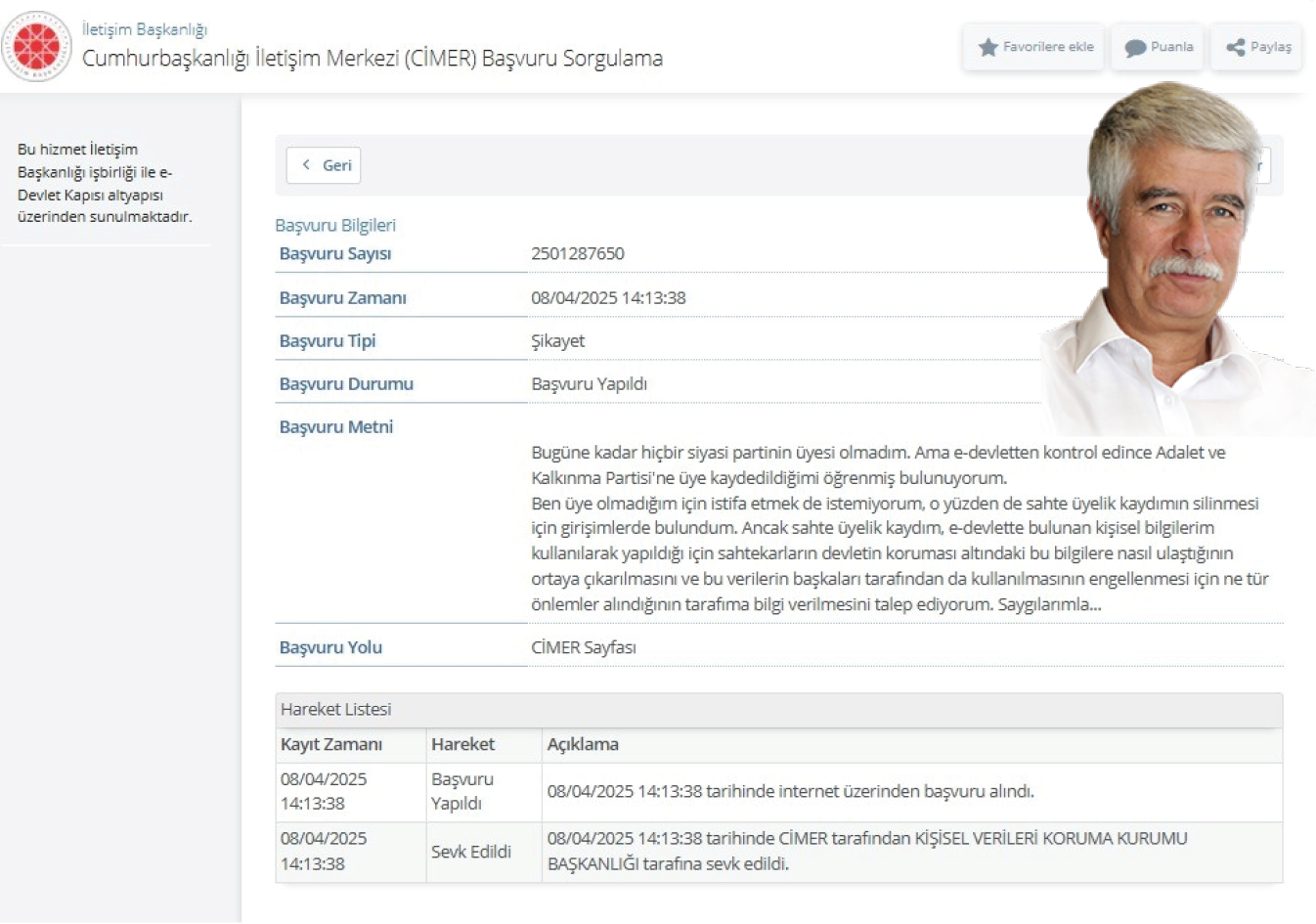Click the CİMER Başvuru Sorgulama page title
This screenshot has width=1316, height=924.
click(372, 59)
